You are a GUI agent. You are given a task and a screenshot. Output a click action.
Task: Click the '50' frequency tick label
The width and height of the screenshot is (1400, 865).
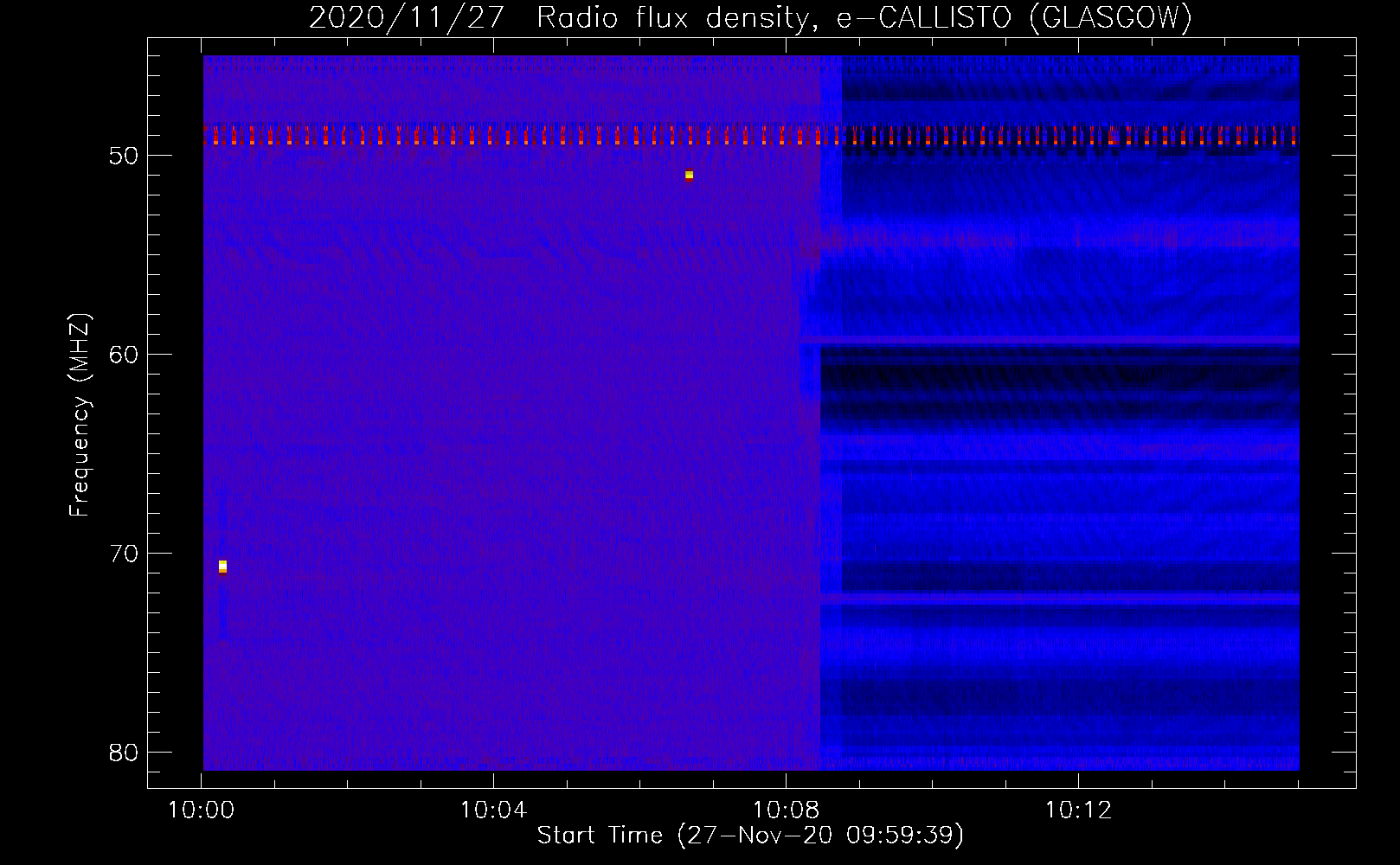pyautogui.click(x=125, y=157)
